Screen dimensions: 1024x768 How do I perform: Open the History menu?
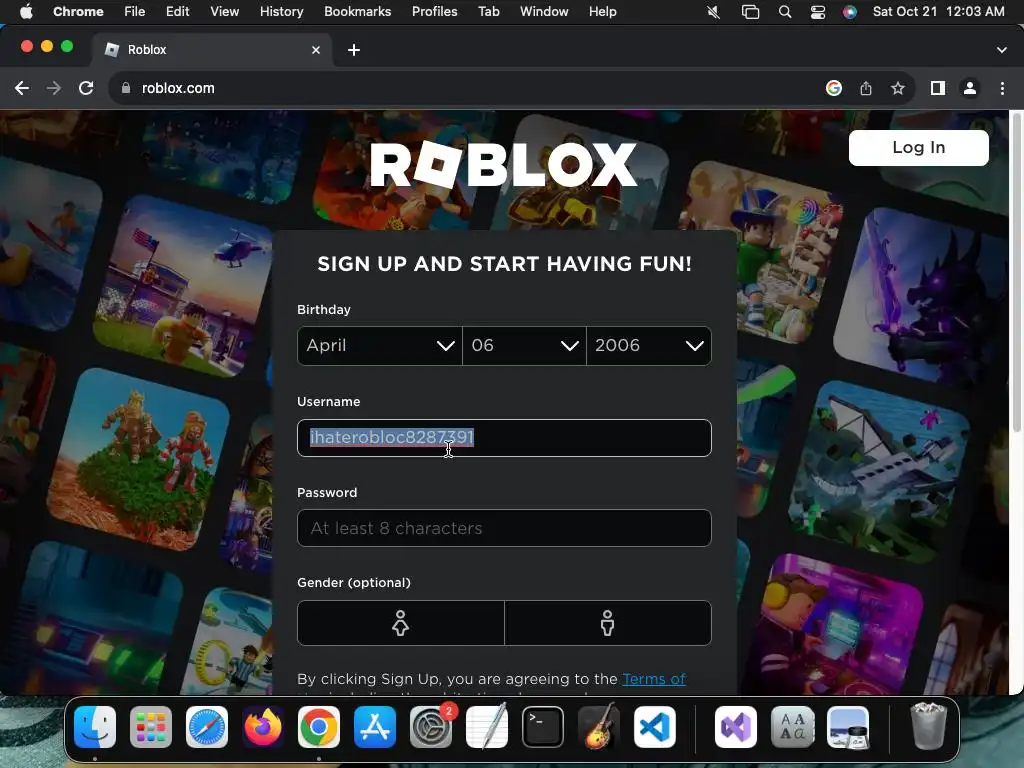click(281, 12)
